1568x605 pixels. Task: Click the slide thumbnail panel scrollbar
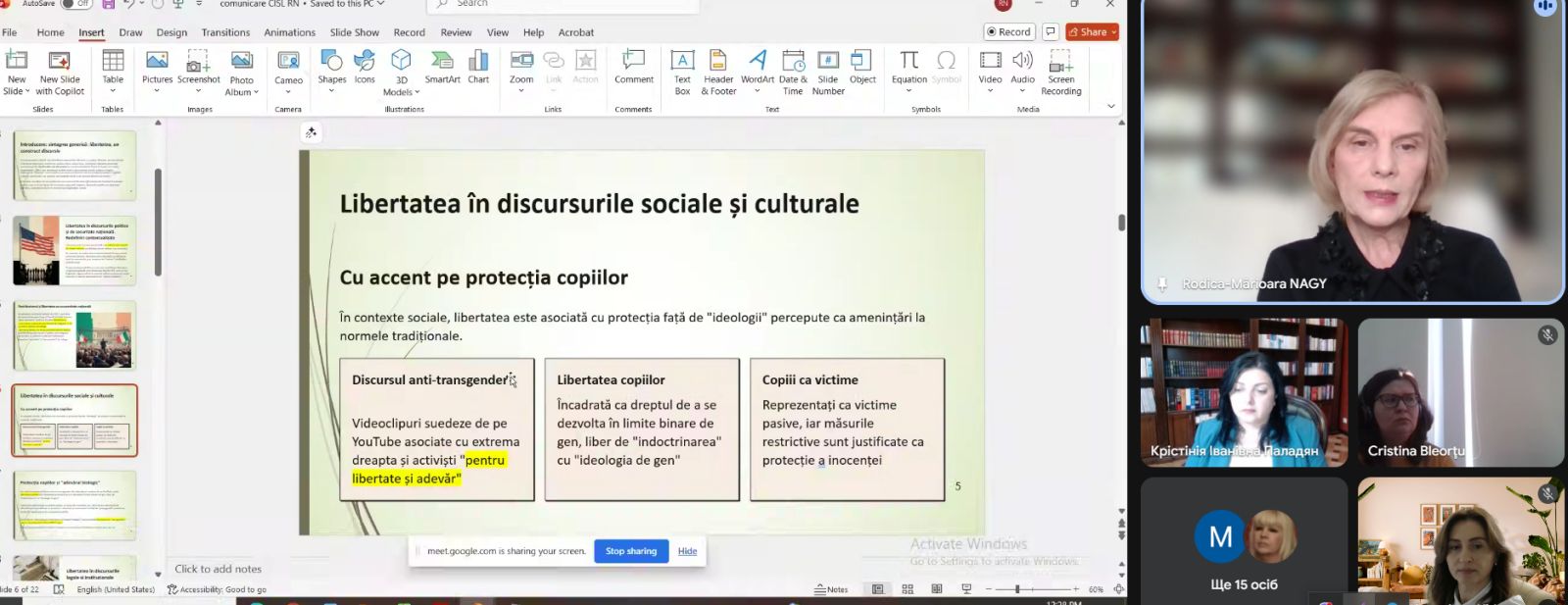tap(158, 223)
